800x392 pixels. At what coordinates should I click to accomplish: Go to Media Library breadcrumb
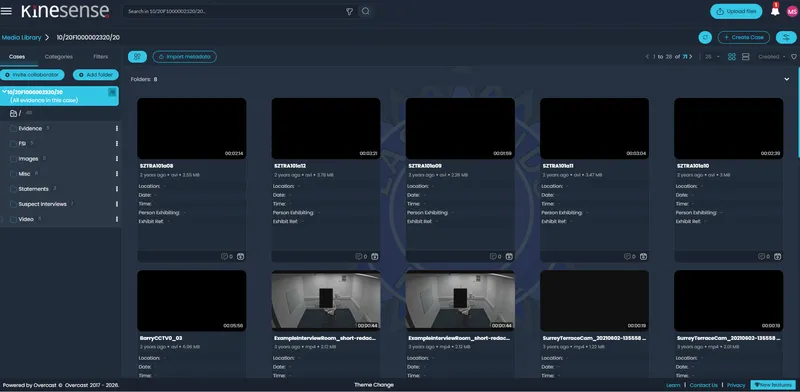coord(21,37)
